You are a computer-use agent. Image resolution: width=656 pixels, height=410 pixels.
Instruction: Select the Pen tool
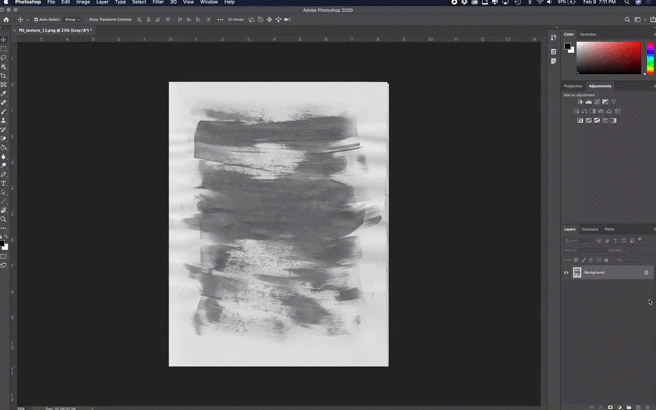[3, 174]
